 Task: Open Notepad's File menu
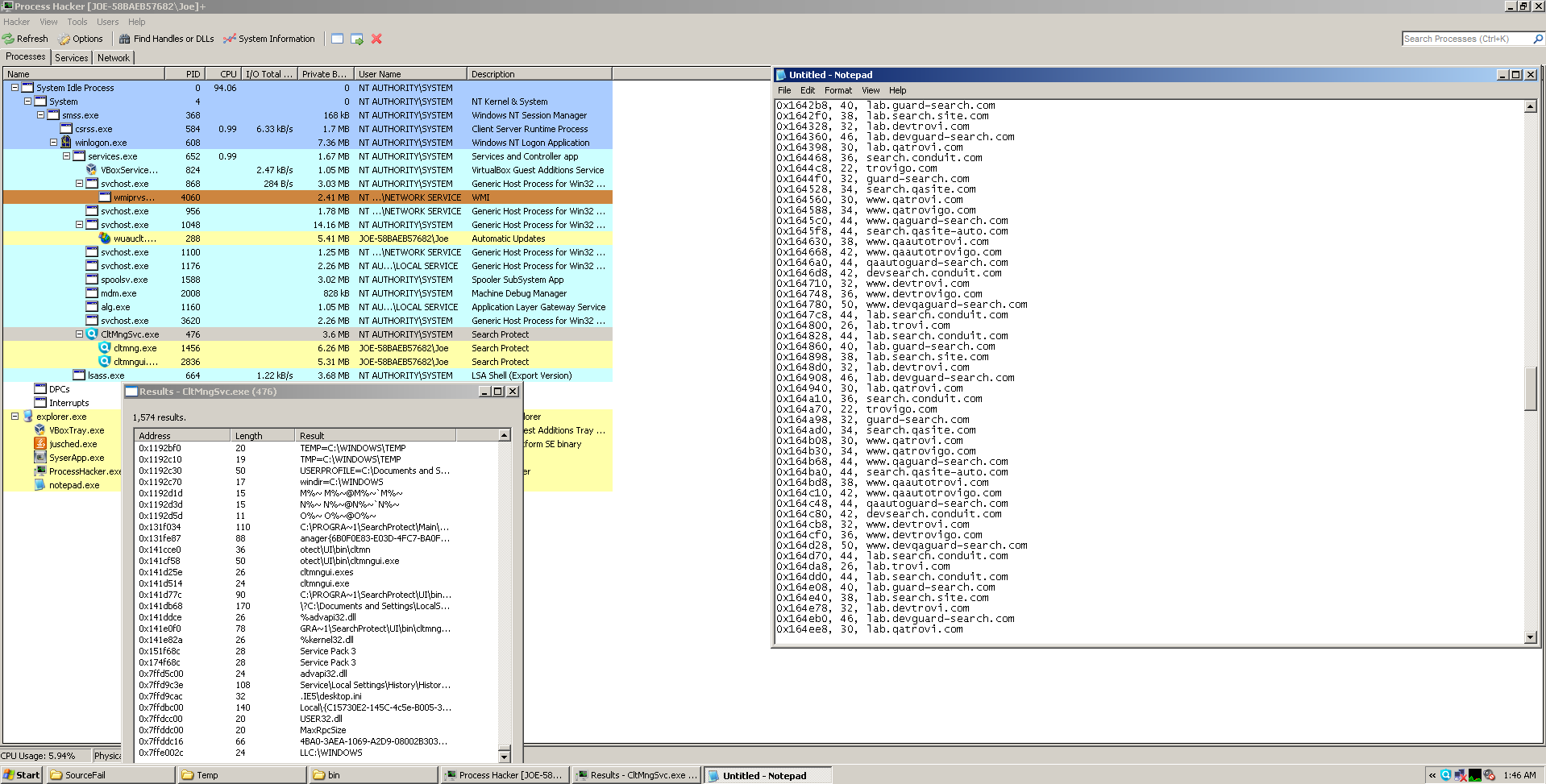click(784, 90)
